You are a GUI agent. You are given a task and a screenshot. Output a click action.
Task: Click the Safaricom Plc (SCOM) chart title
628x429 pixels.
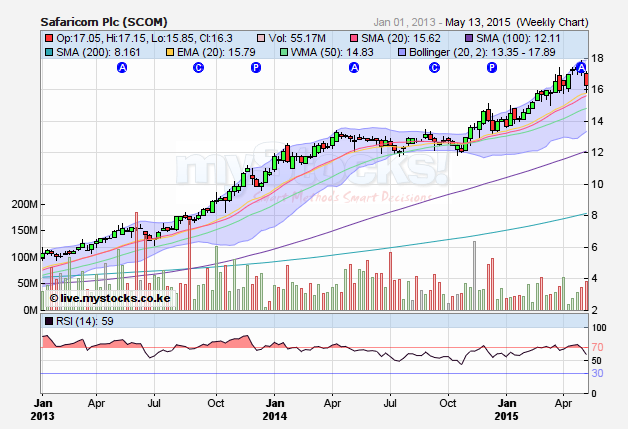(x=105, y=20)
